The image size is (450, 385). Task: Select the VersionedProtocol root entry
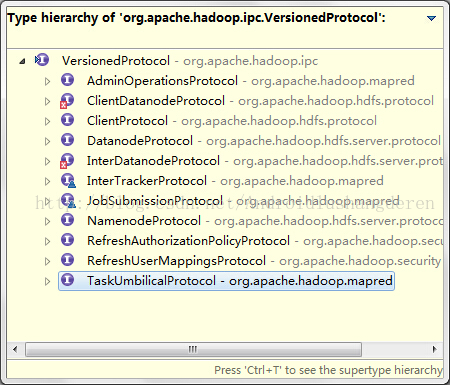pos(190,61)
